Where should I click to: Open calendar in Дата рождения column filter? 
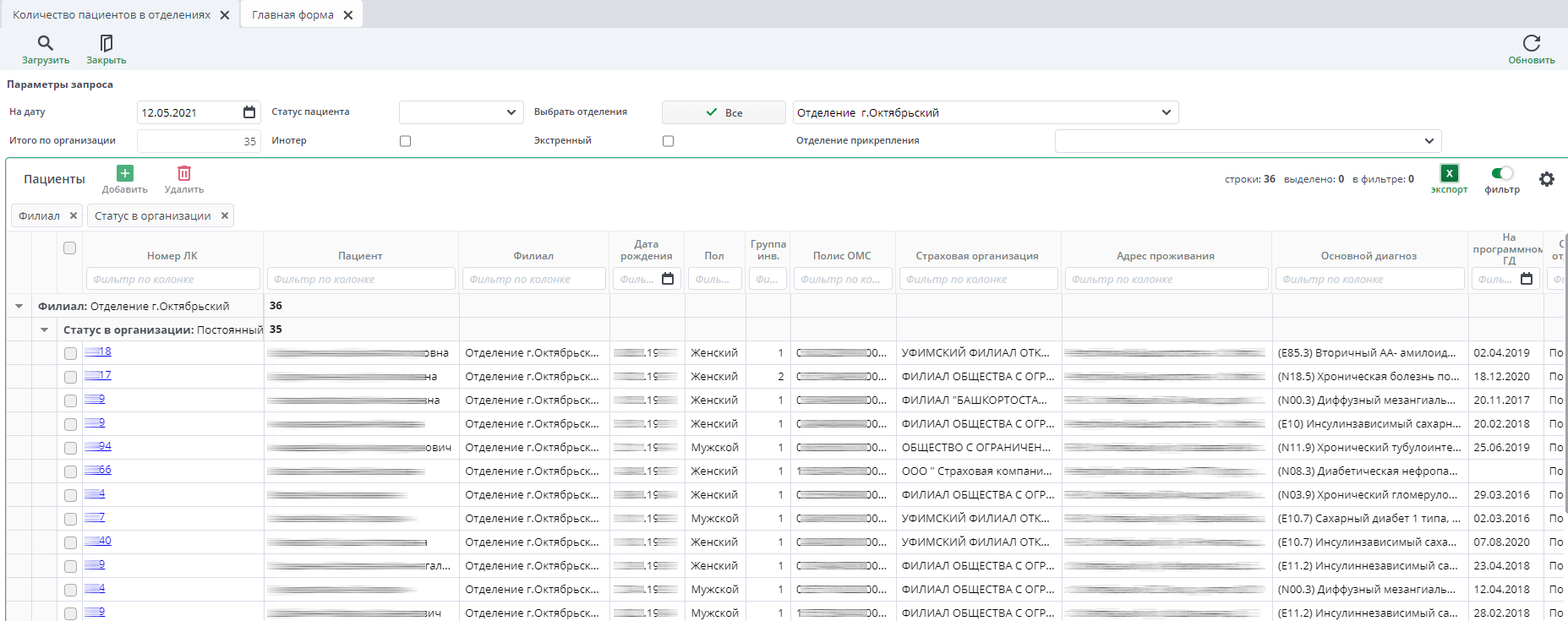pos(668,279)
